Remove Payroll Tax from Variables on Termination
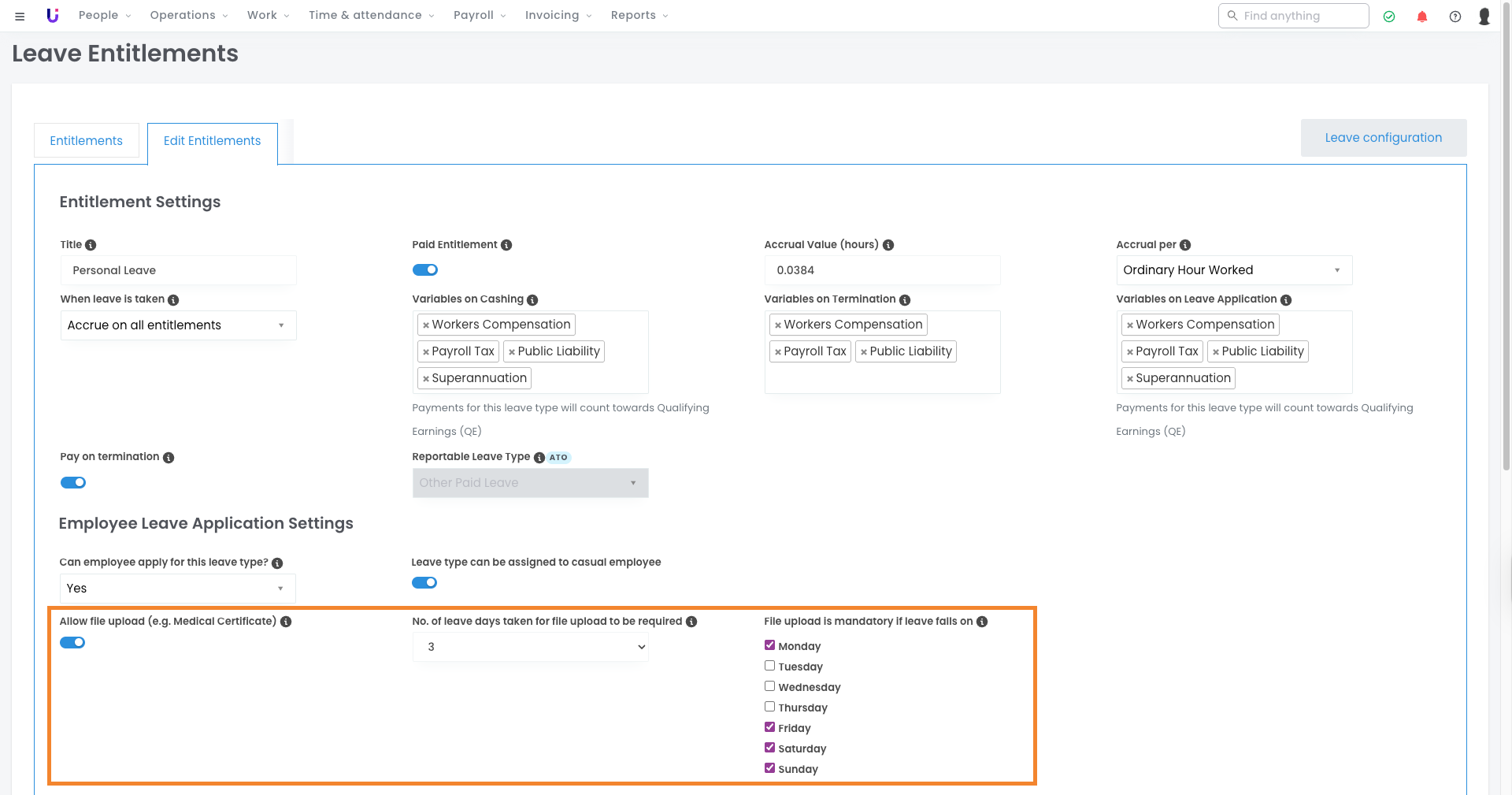 point(778,352)
